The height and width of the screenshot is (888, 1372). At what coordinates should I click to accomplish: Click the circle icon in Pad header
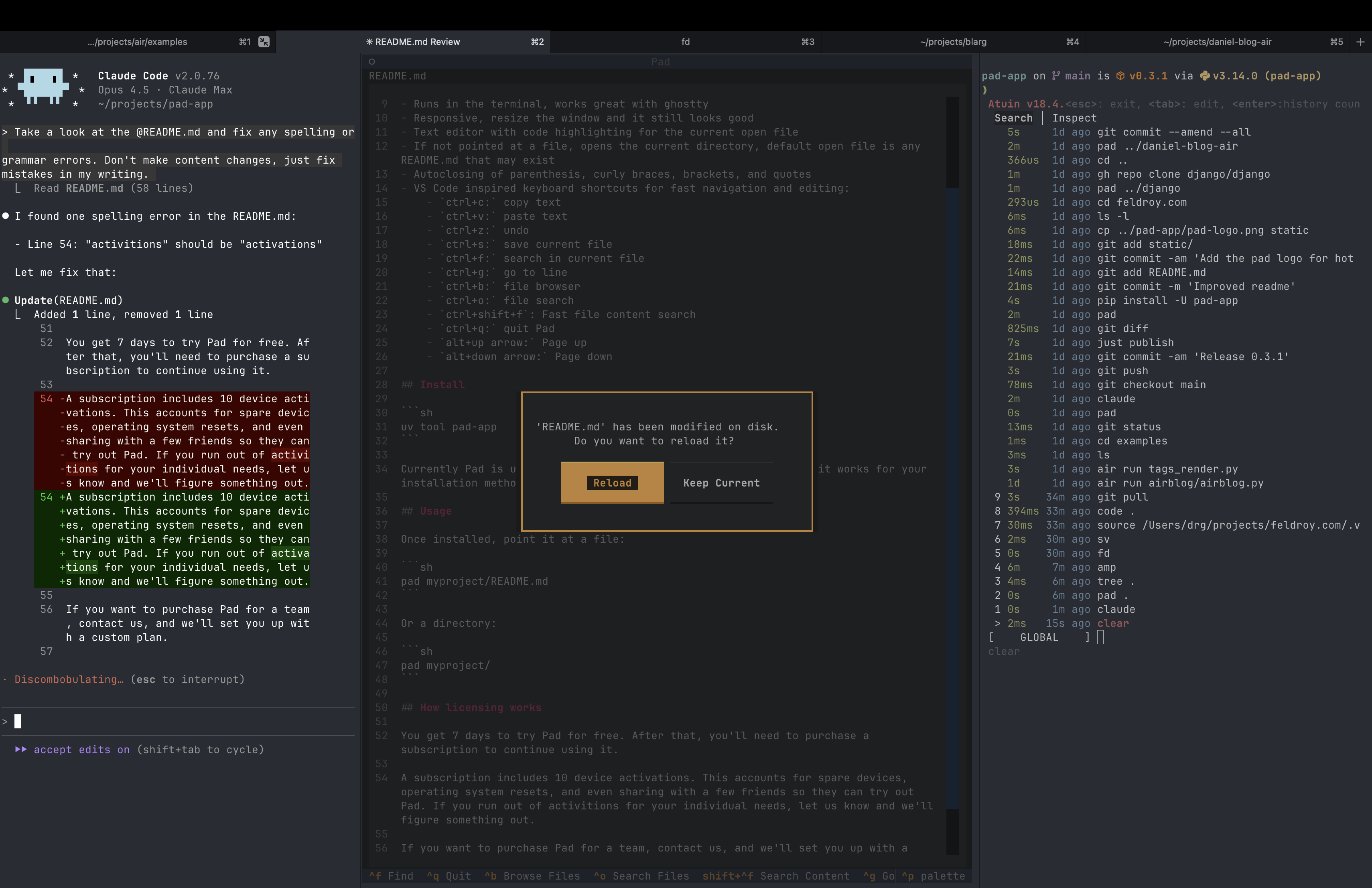pyautogui.click(x=372, y=62)
